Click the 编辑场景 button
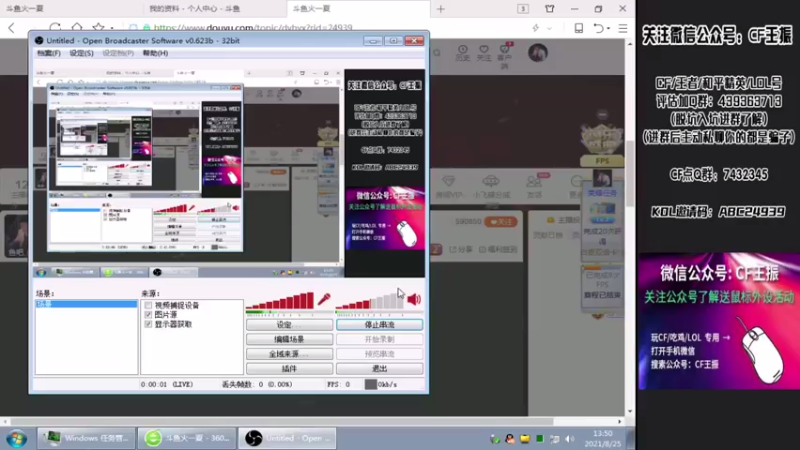800x450 pixels. [x=289, y=339]
